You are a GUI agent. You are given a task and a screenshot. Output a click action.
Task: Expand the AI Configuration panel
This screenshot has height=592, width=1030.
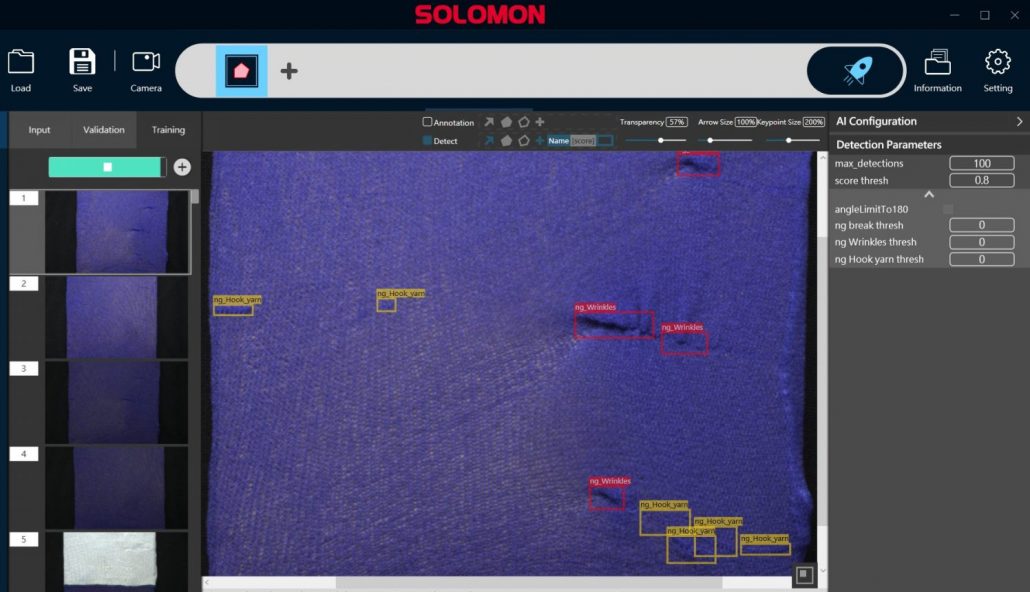click(1019, 121)
